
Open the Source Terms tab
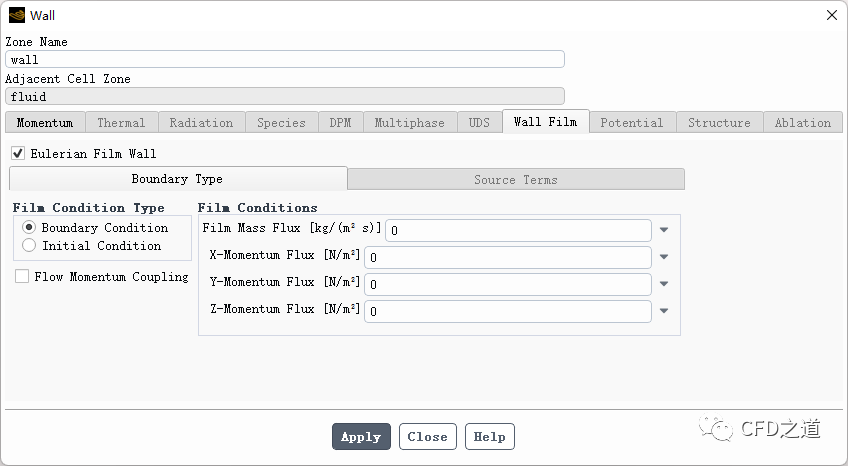(x=516, y=180)
